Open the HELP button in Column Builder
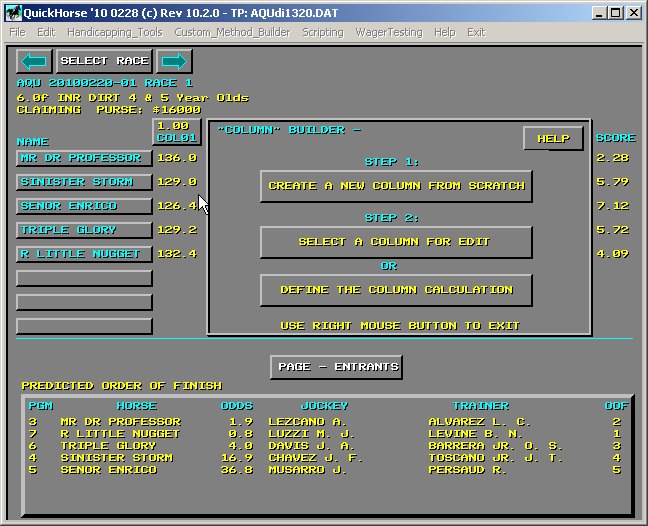This screenshot has height=526, width=648. [553, 139]
